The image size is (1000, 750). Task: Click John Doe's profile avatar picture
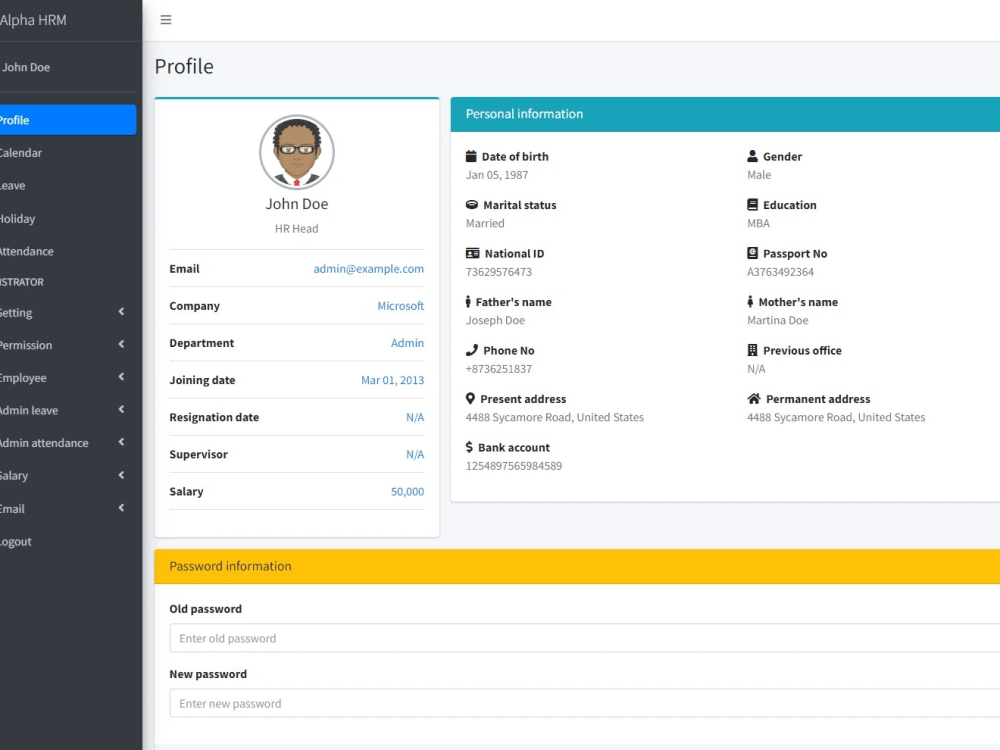pyautogui.click(x=297, y=152)
